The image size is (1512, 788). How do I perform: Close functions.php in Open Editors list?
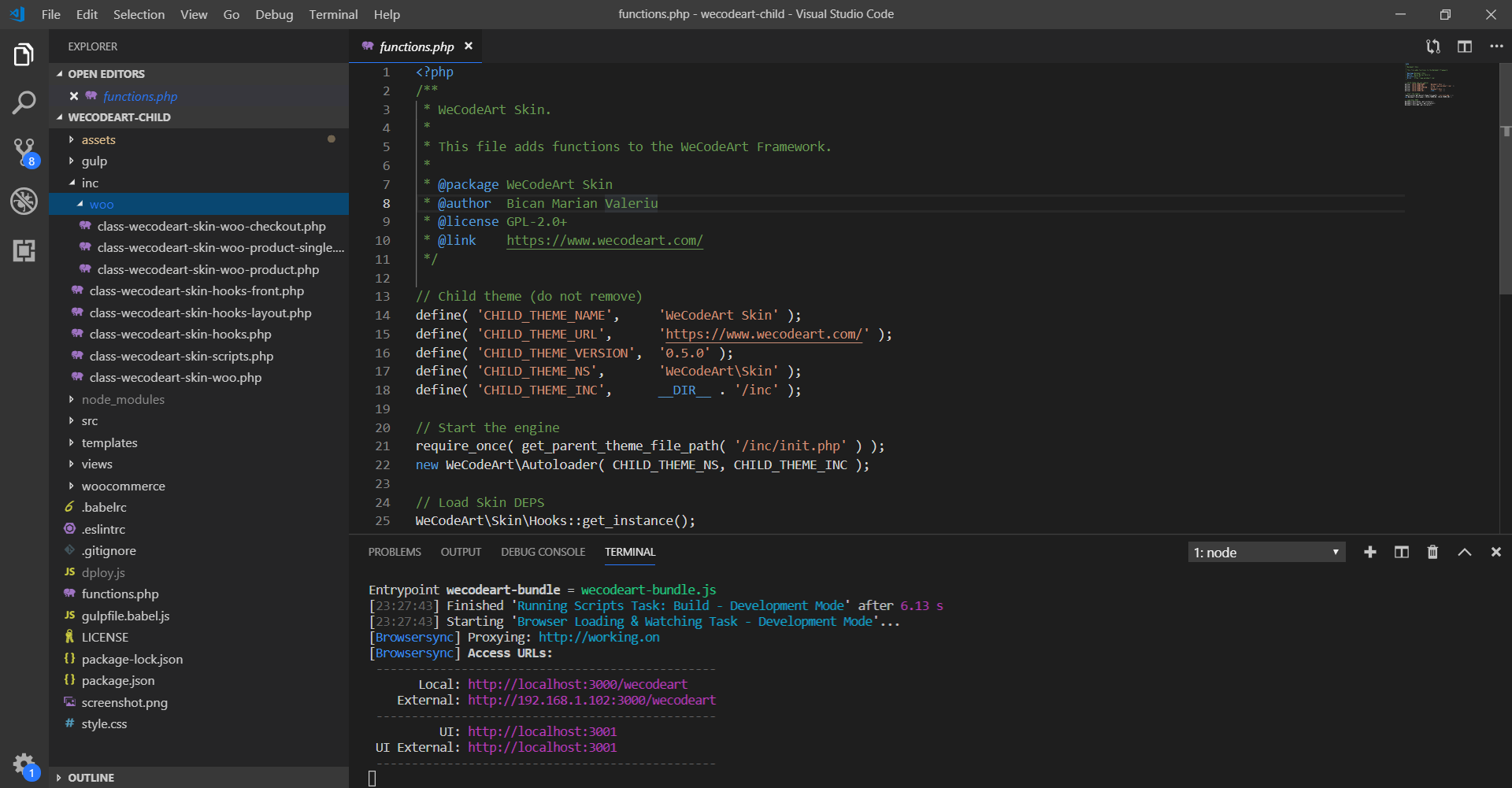tap(73, 96)
